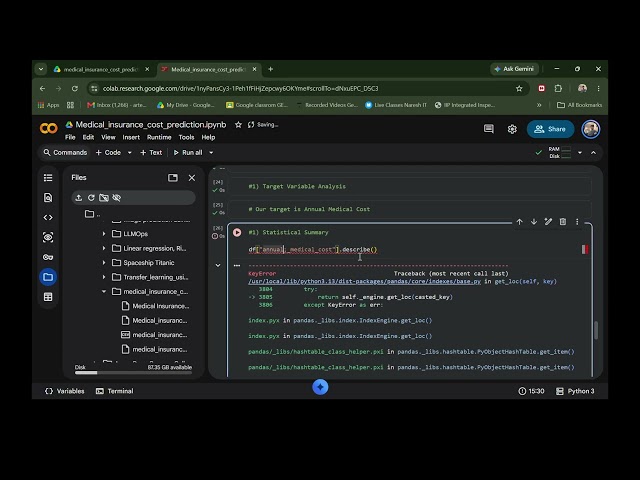Bookmark this page star icon
This screenshot has height=480, width=640.
519,89
